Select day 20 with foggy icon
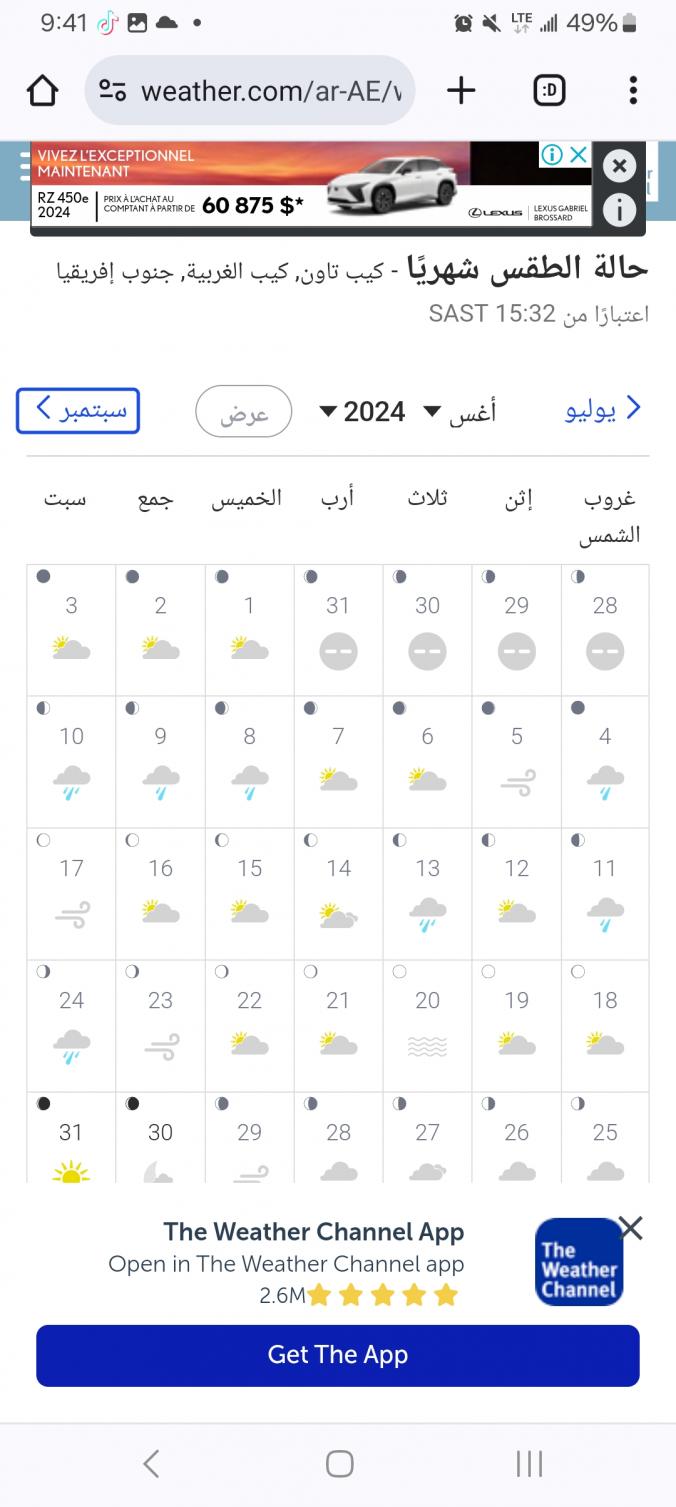 pyautogui.click(x=427, y=1025)
